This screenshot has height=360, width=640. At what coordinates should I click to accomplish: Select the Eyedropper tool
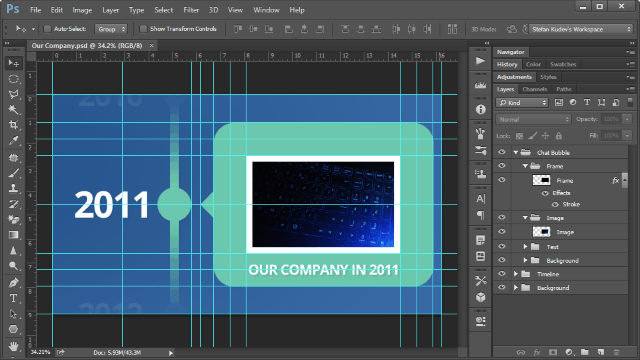coord(13,141)
